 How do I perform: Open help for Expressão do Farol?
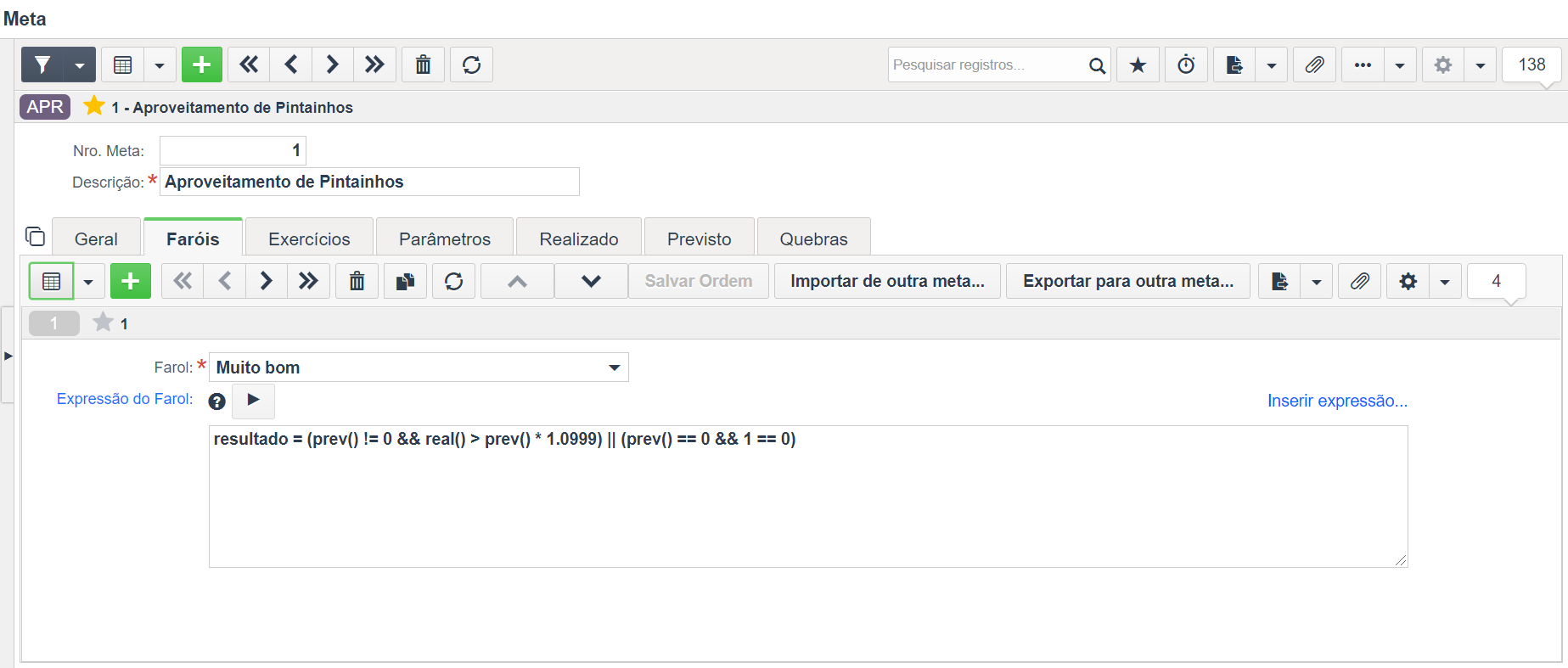coord(217,401)
